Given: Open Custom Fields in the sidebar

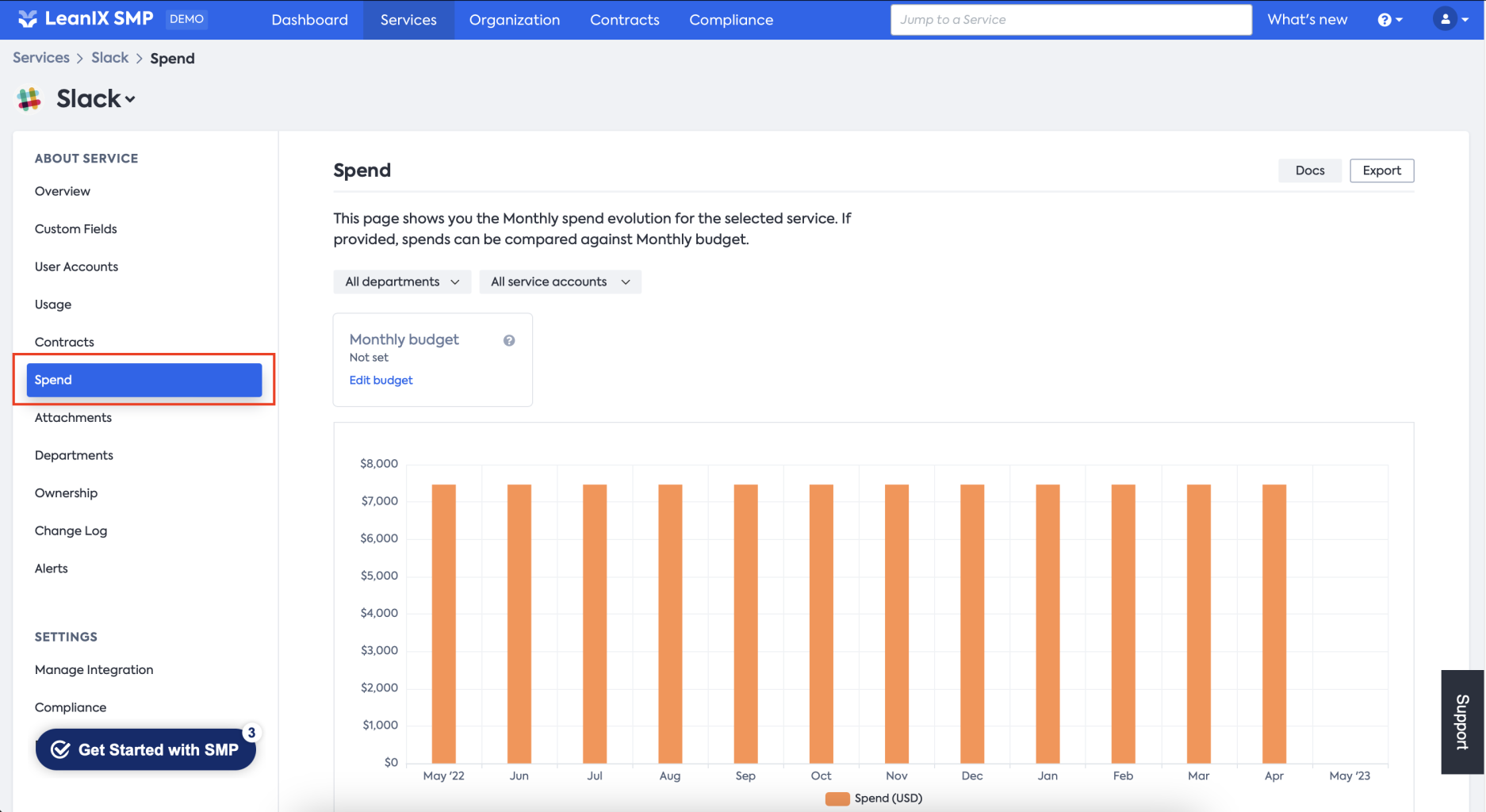Looking at the screenshot, I should click(x=76, y=229).
